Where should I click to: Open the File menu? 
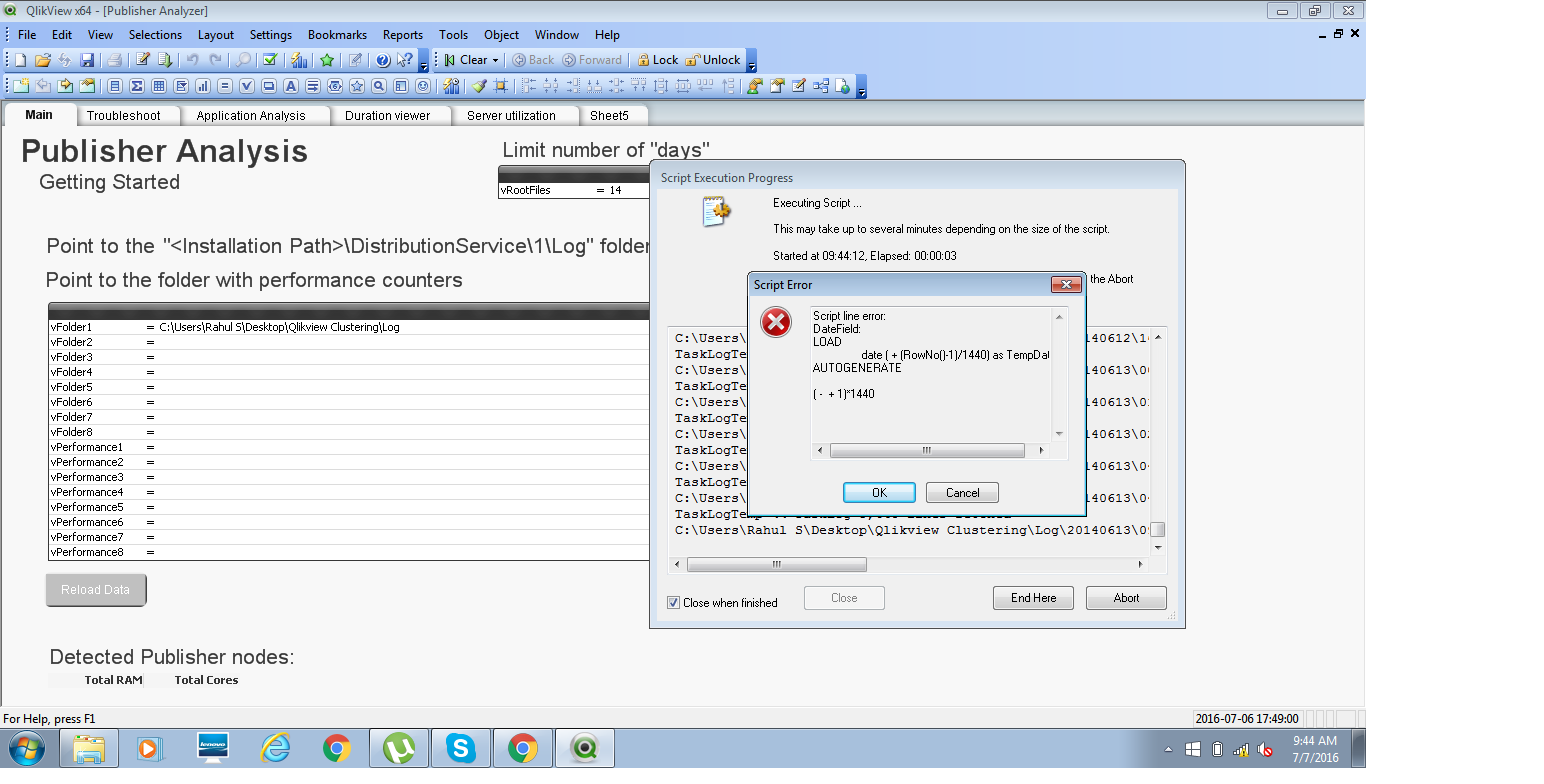tap(27, 35)
